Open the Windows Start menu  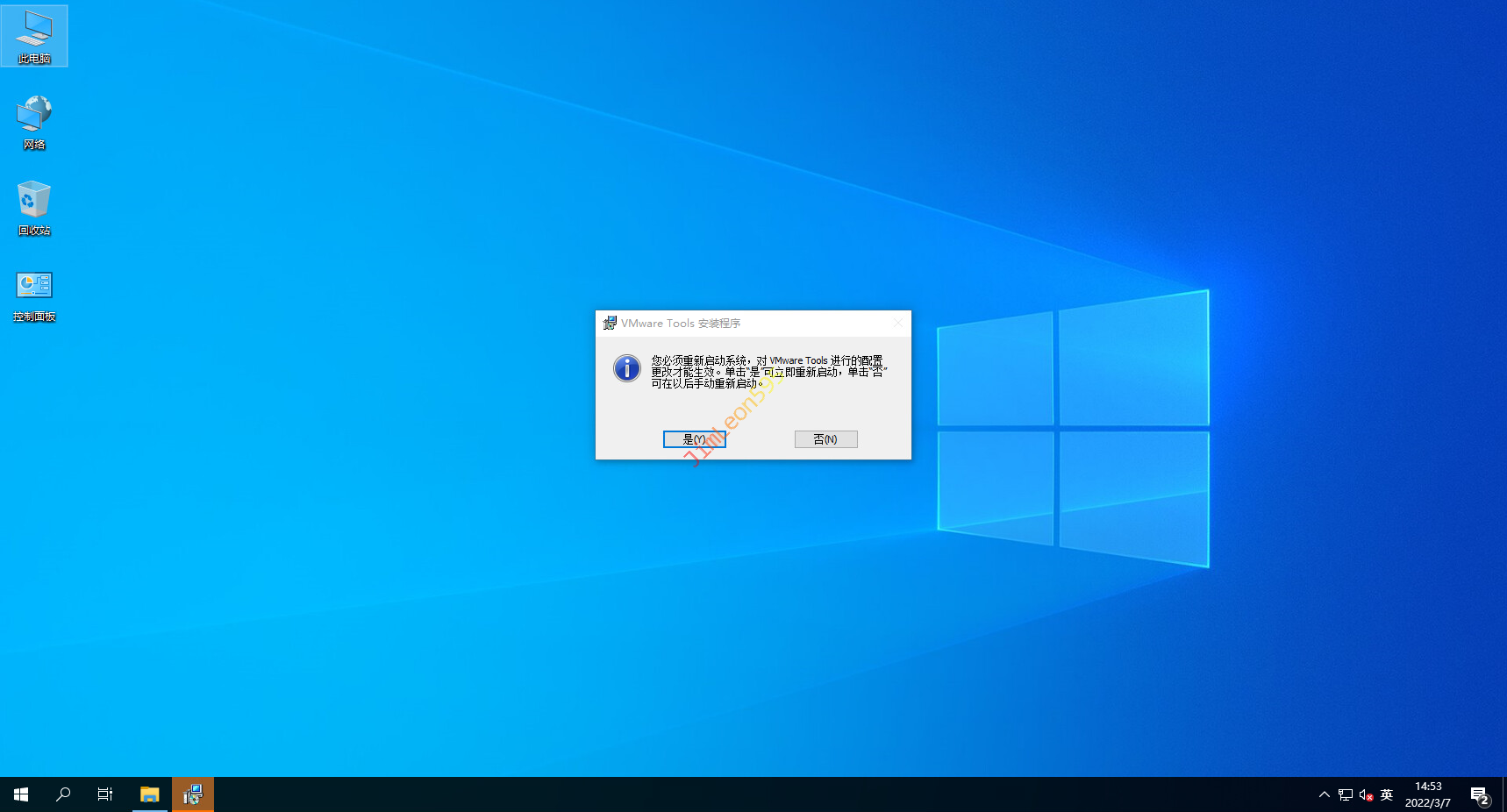click(x=21, y=794)
